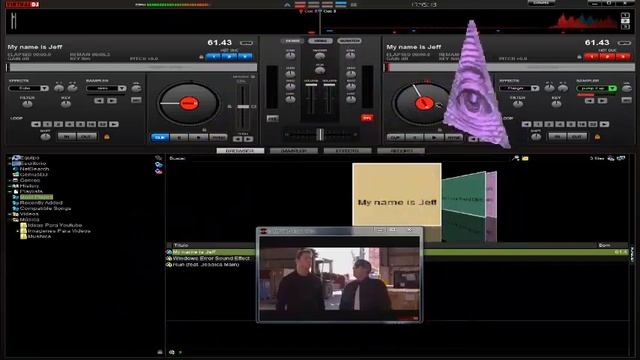Double loop length on left deck
640x360 pixels.
coord(114,124)
